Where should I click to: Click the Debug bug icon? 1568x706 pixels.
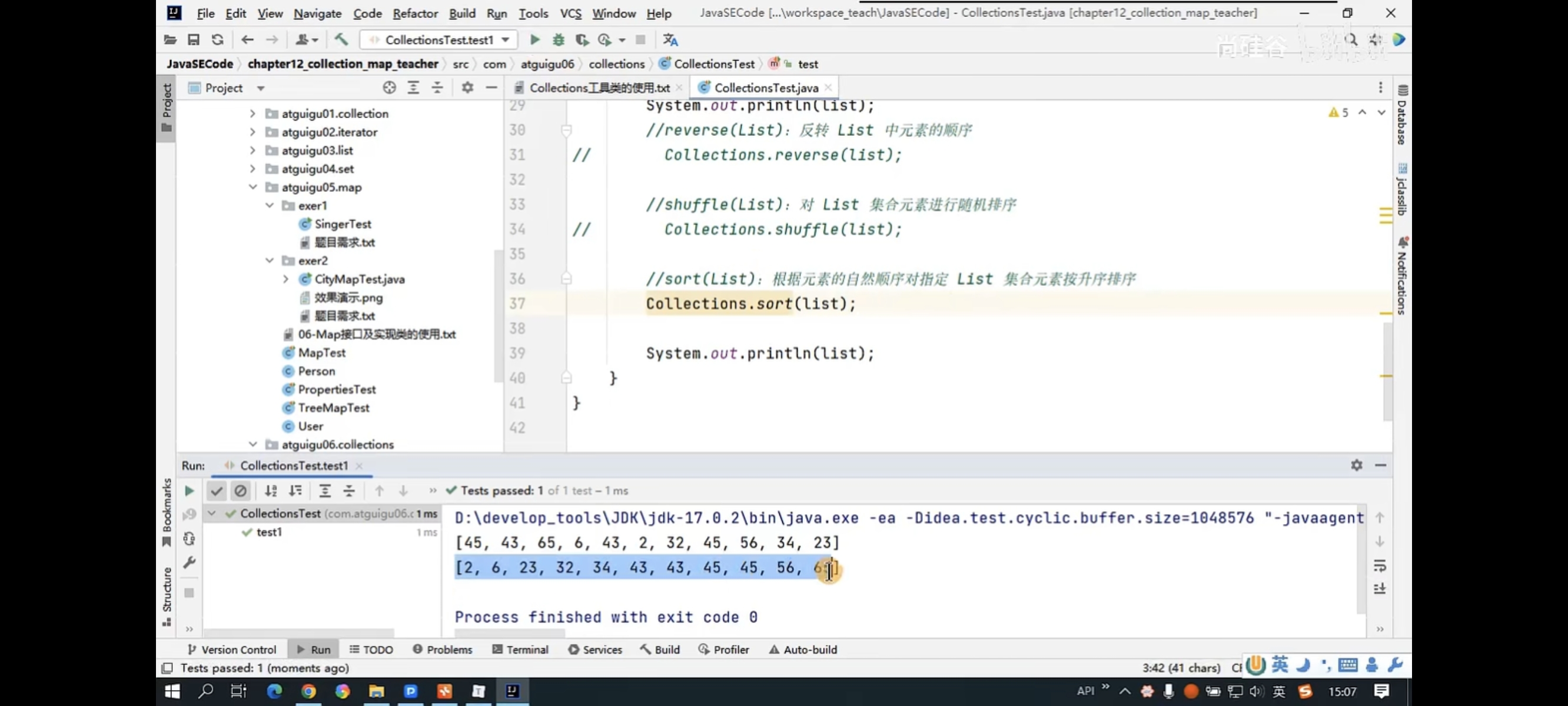pos(558,39)
